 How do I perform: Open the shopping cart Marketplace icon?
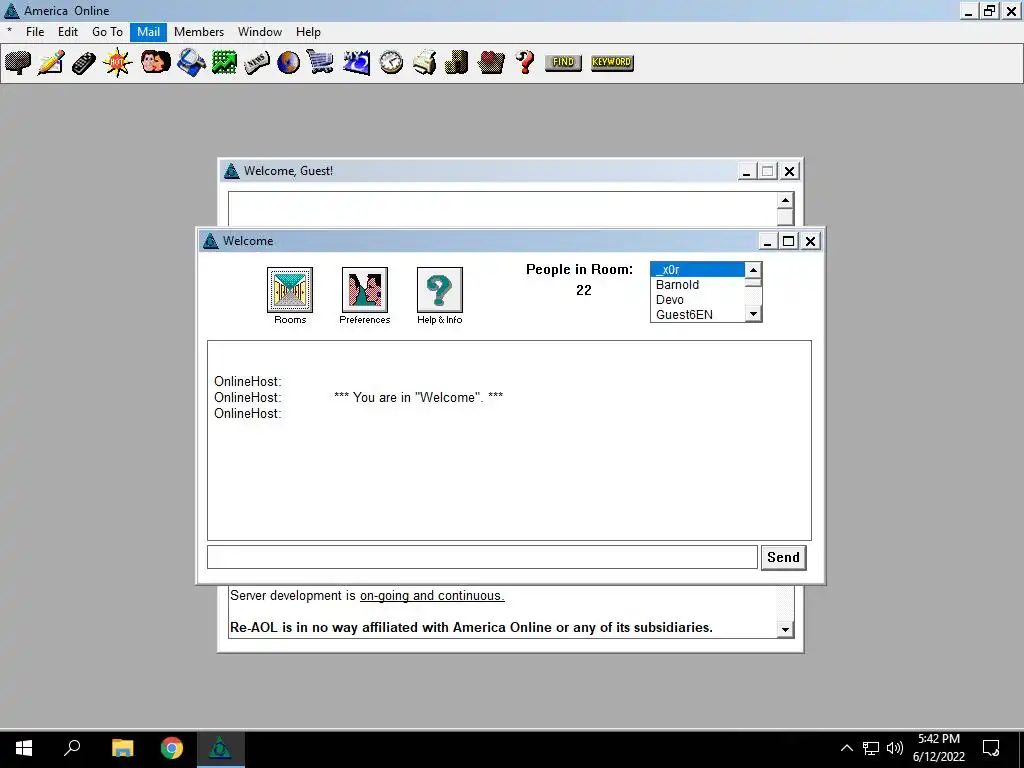click(321, 63)
